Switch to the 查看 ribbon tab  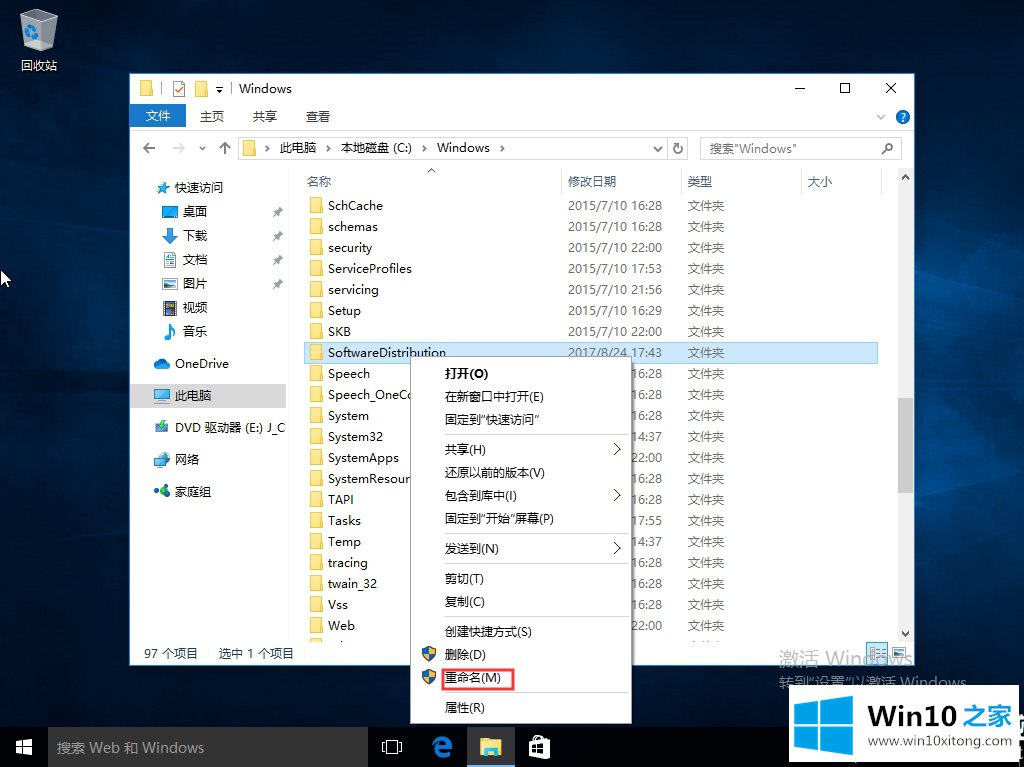tap(317, 116)
